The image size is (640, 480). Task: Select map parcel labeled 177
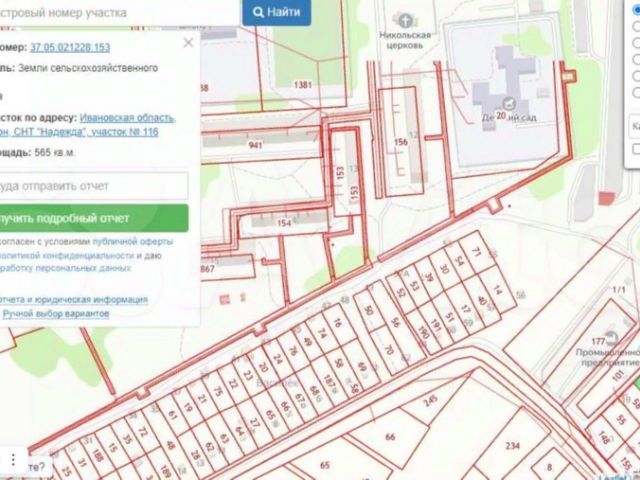coord(598,341)
